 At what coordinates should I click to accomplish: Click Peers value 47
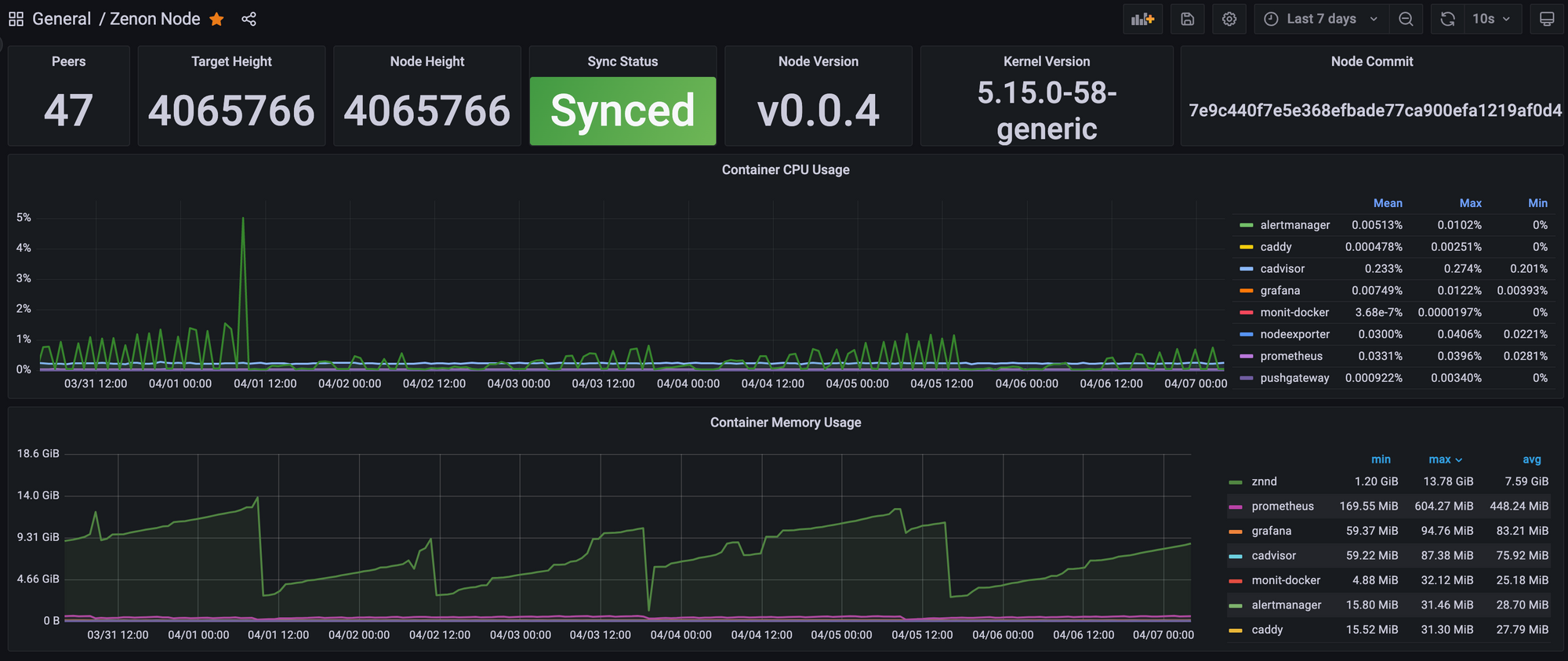(69, 111)
